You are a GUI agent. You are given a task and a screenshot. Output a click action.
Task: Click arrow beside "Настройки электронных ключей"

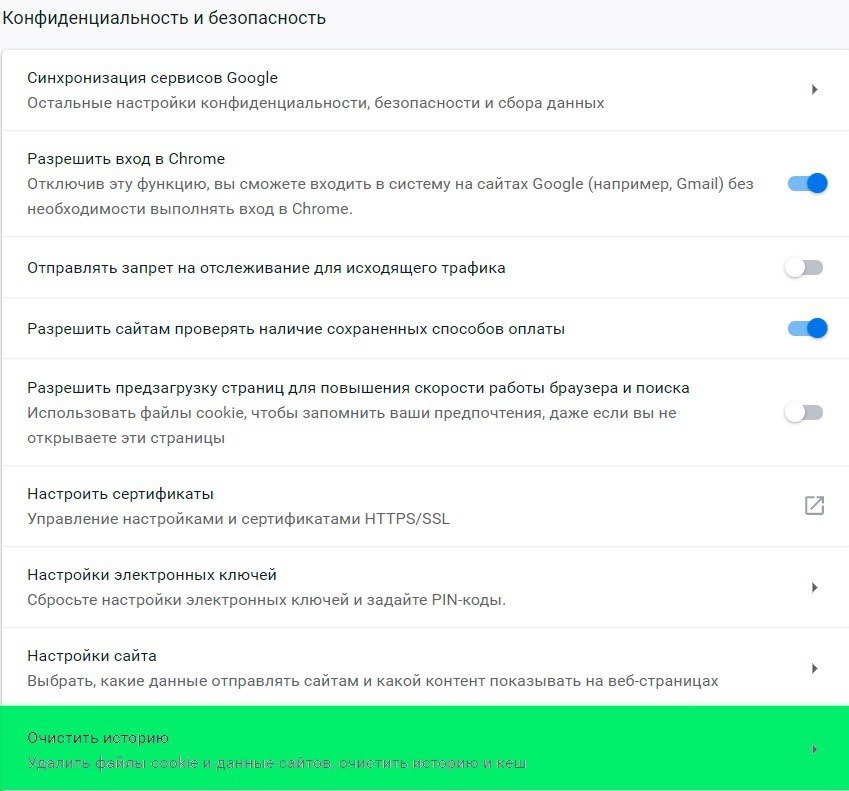click(x=814, y=587)
